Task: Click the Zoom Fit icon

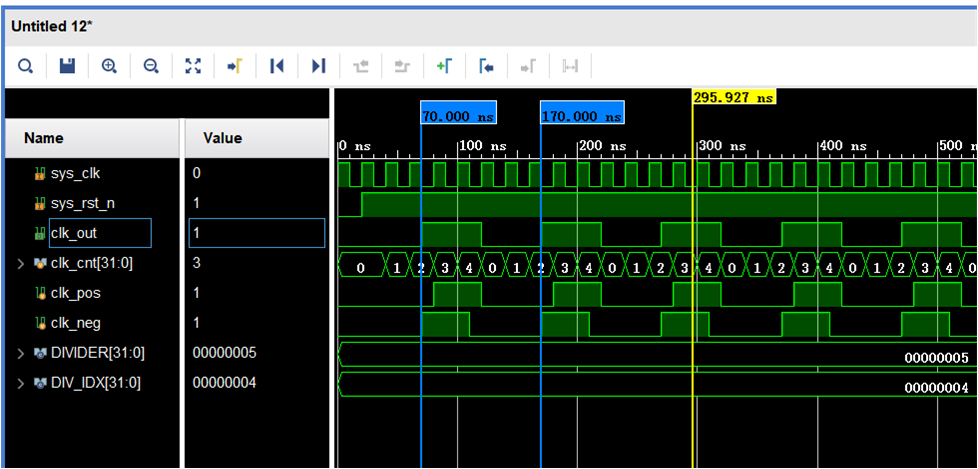Action: click(x=193, y=66)
